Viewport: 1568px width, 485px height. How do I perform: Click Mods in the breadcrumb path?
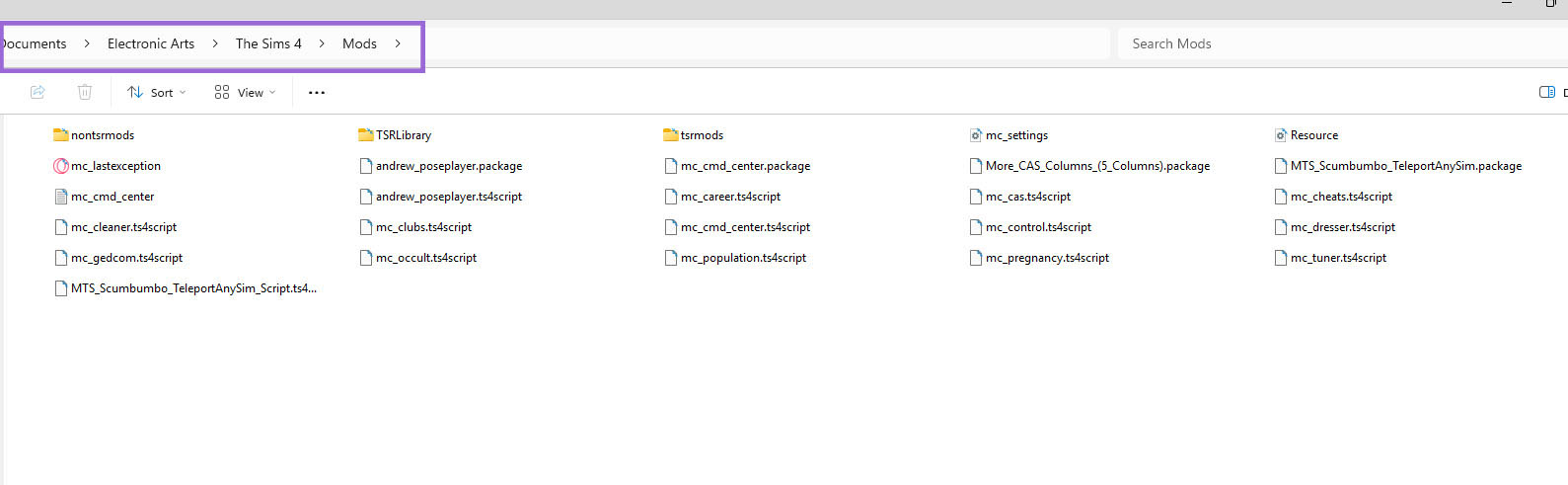click(359, 43)
